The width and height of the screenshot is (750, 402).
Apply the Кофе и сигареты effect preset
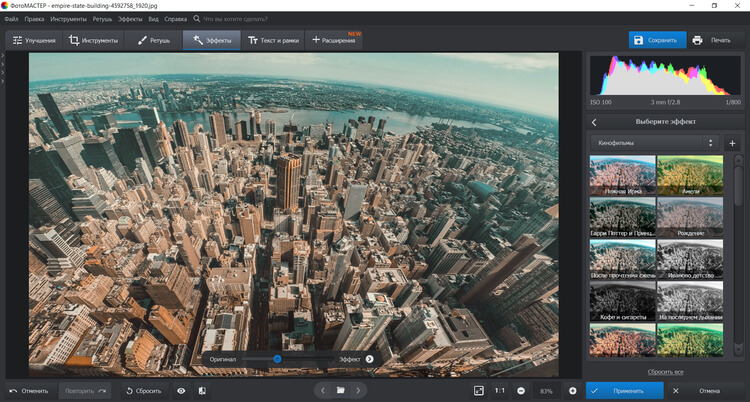coord(621,300)
